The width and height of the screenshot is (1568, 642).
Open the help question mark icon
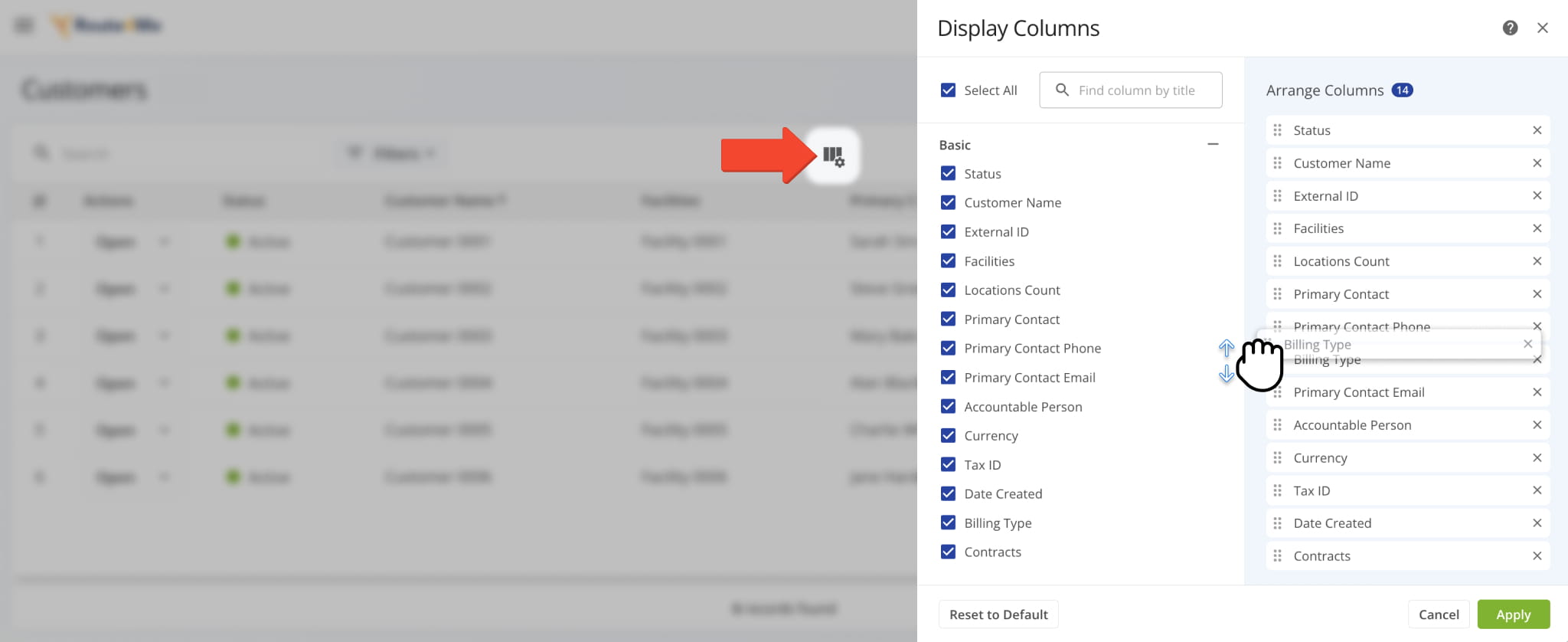1510,28
